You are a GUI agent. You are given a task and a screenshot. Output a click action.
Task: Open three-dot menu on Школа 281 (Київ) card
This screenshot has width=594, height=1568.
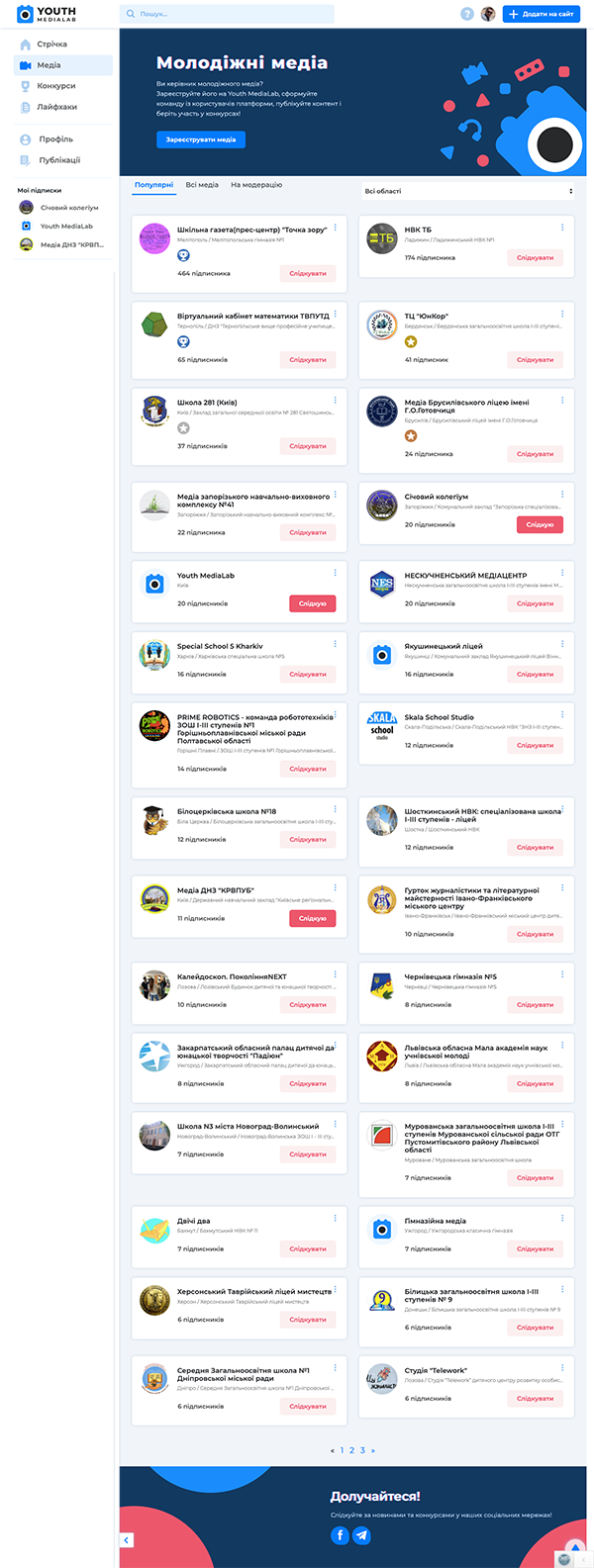tap(336, 401)
